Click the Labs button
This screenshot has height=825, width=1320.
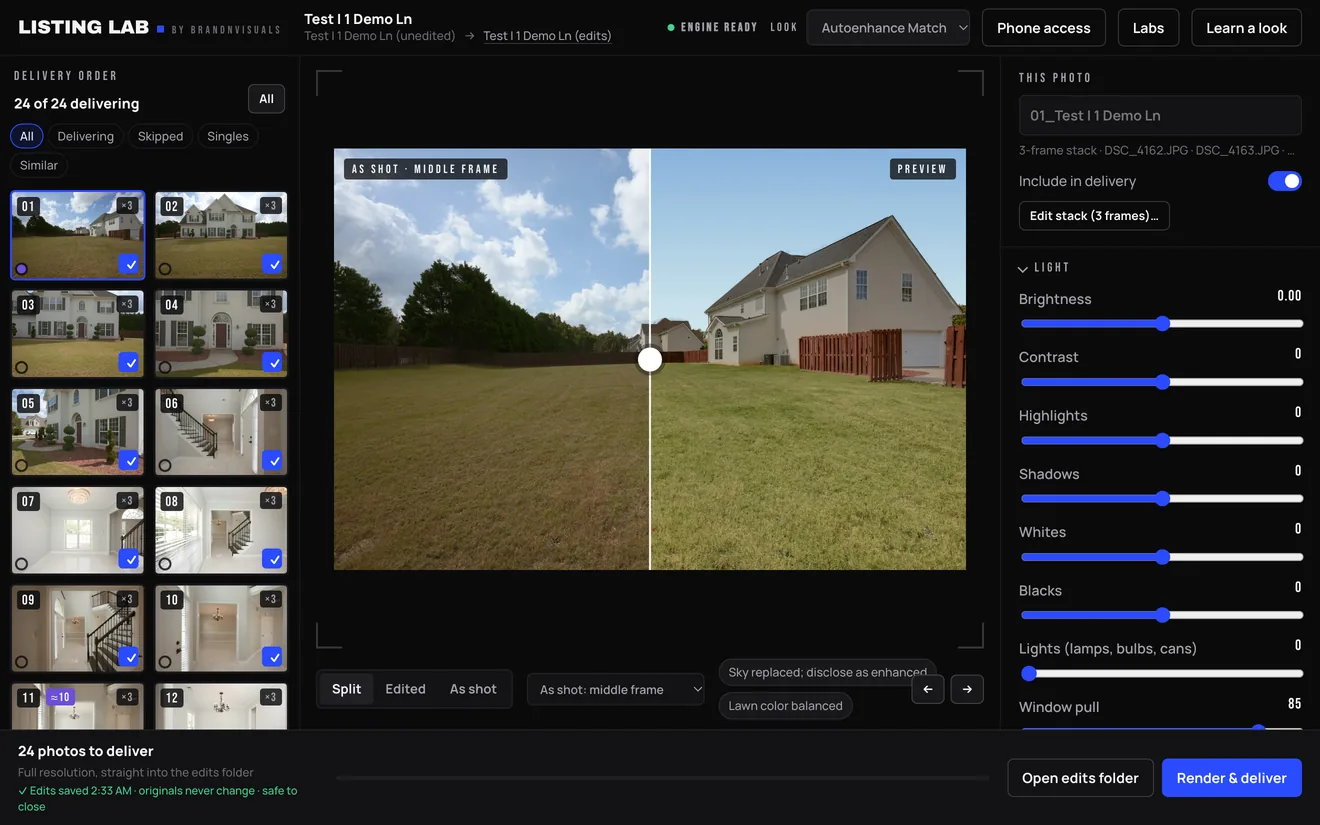[1148, 28]
